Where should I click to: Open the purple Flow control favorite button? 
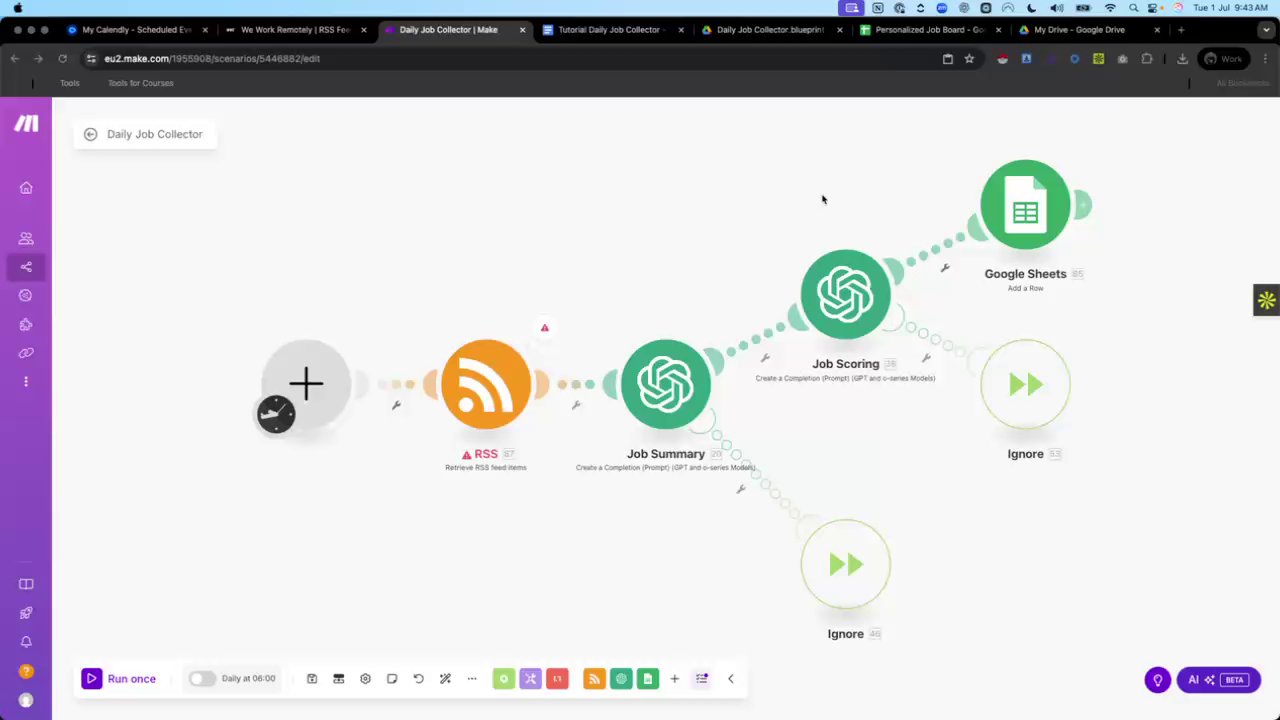tap(530, 679)
